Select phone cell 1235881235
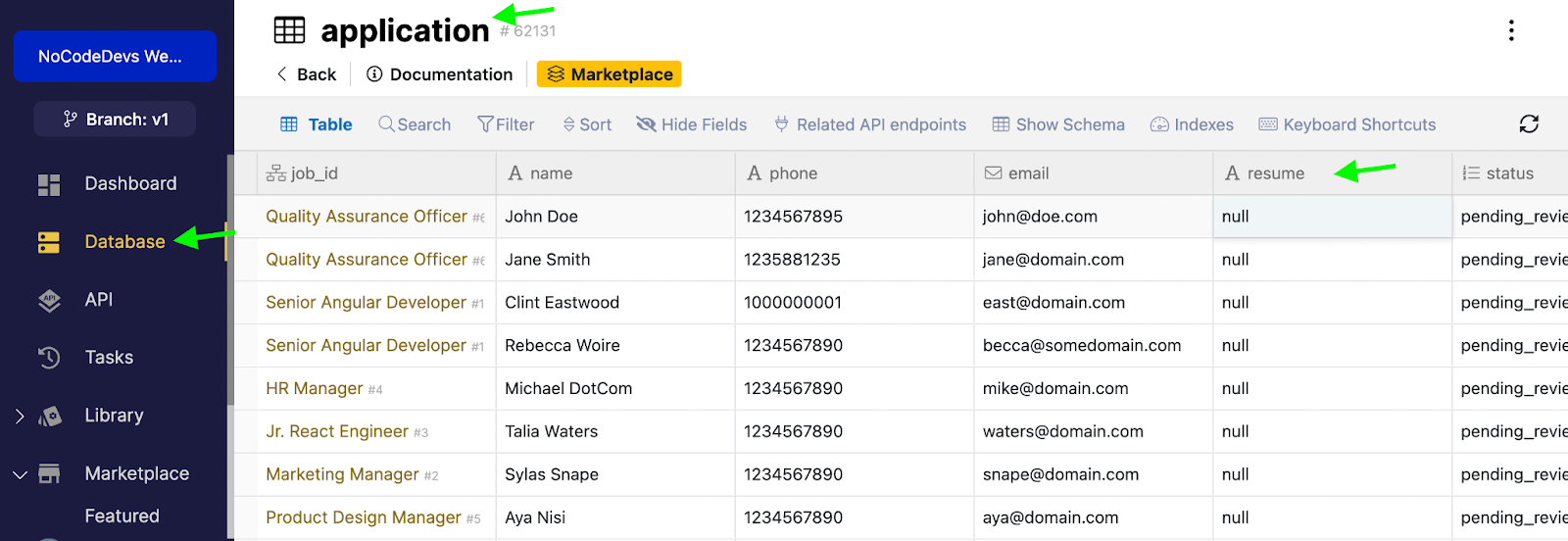The width and height of the screenshot is (1568, 541). point(855,260)
